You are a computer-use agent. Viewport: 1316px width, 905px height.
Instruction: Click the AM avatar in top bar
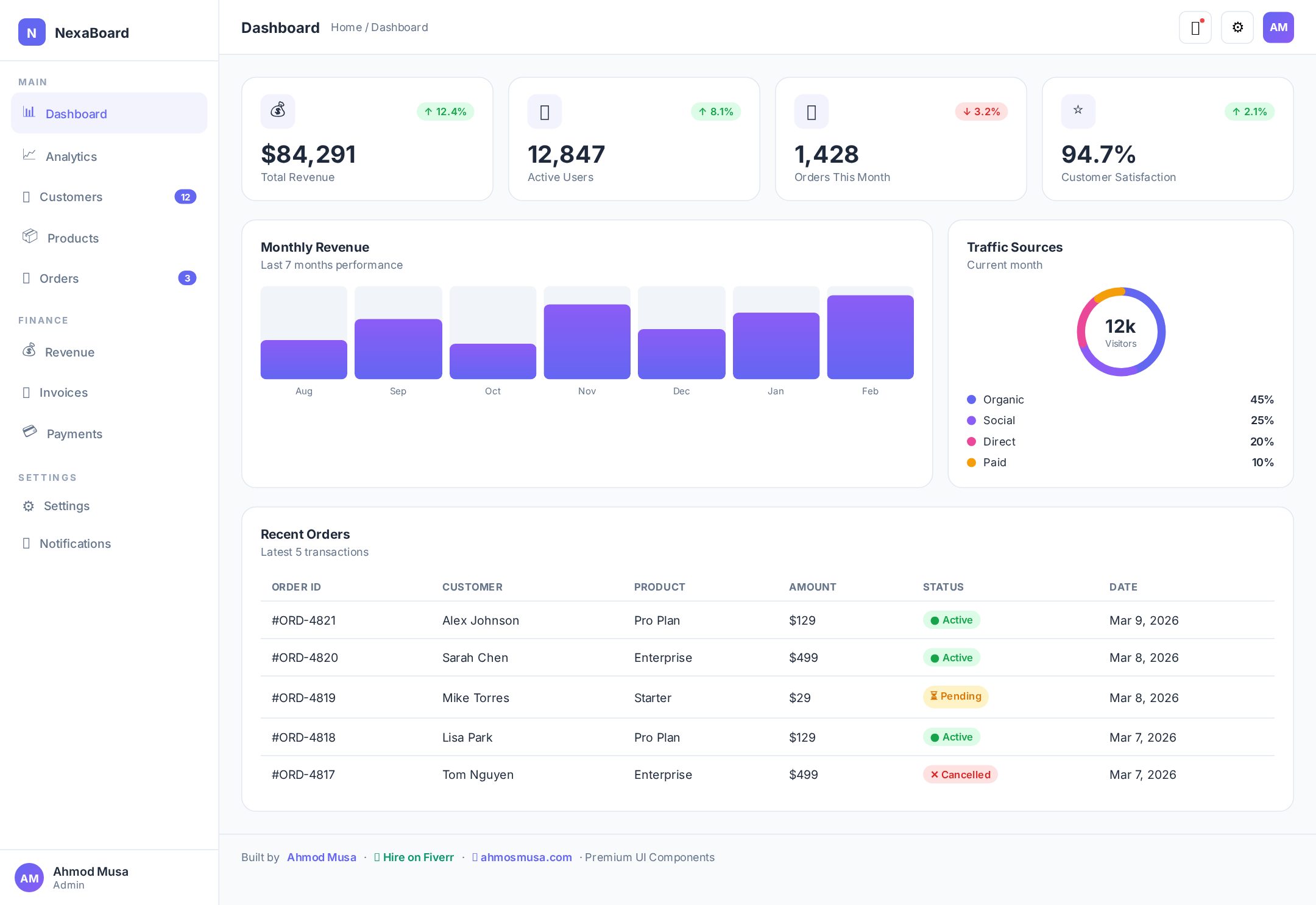1278,27
